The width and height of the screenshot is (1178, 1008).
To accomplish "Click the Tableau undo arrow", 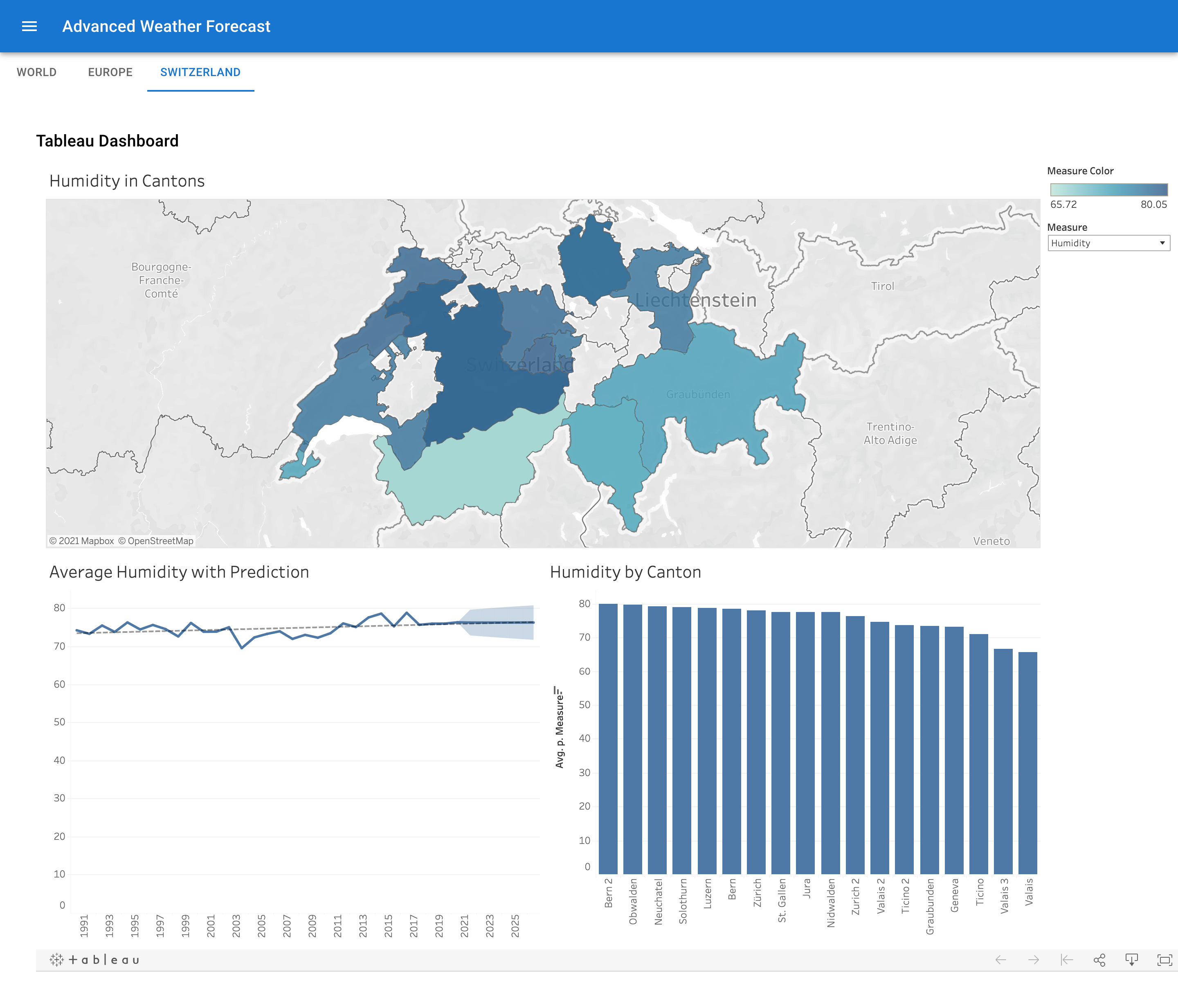I will (1000, 960).
